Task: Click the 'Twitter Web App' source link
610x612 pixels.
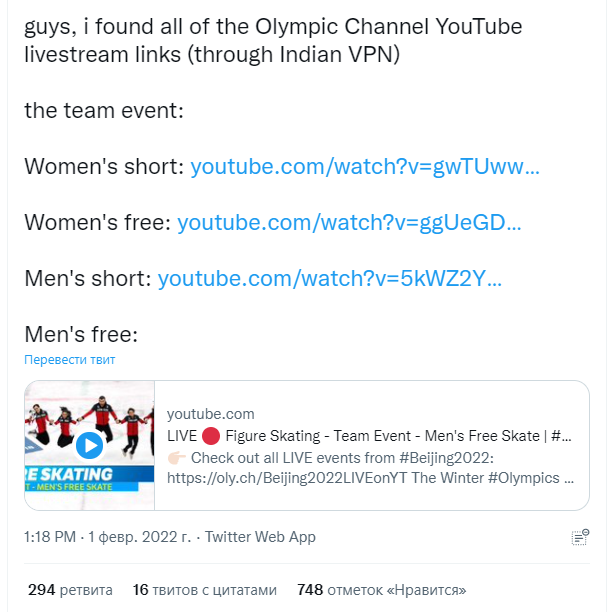Action: pos(261,537)
